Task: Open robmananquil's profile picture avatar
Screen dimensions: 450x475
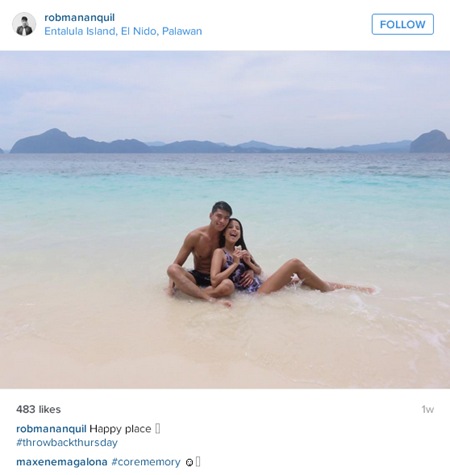Action: (24, 24)
